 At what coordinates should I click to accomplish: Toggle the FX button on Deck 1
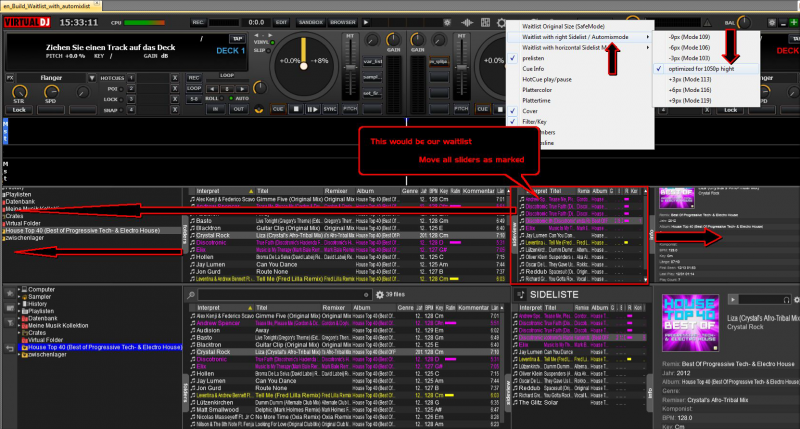[10, 78]
